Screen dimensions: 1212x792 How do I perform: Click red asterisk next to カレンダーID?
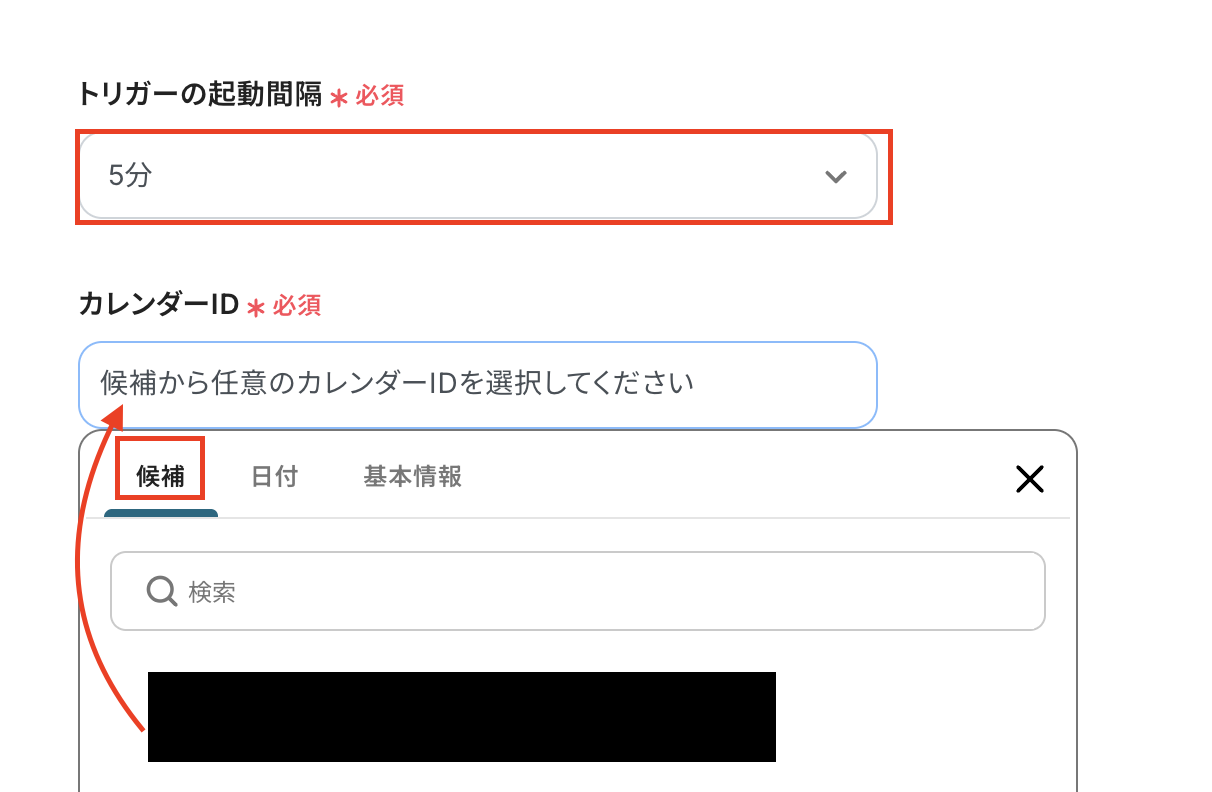(x=256, y=308)
